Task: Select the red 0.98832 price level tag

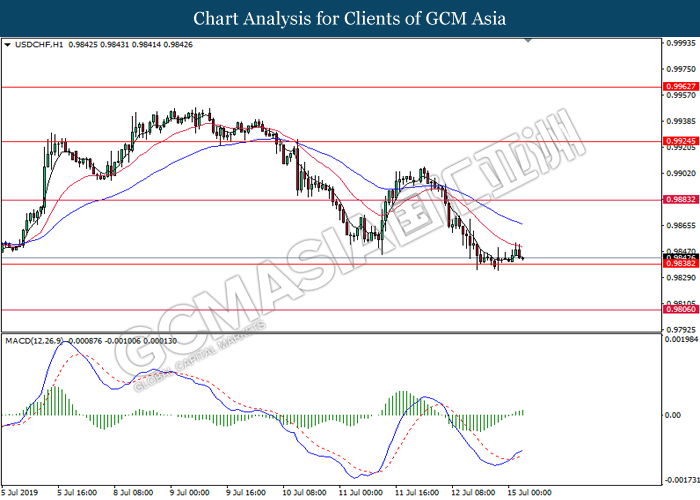Action: click(681, 200)
